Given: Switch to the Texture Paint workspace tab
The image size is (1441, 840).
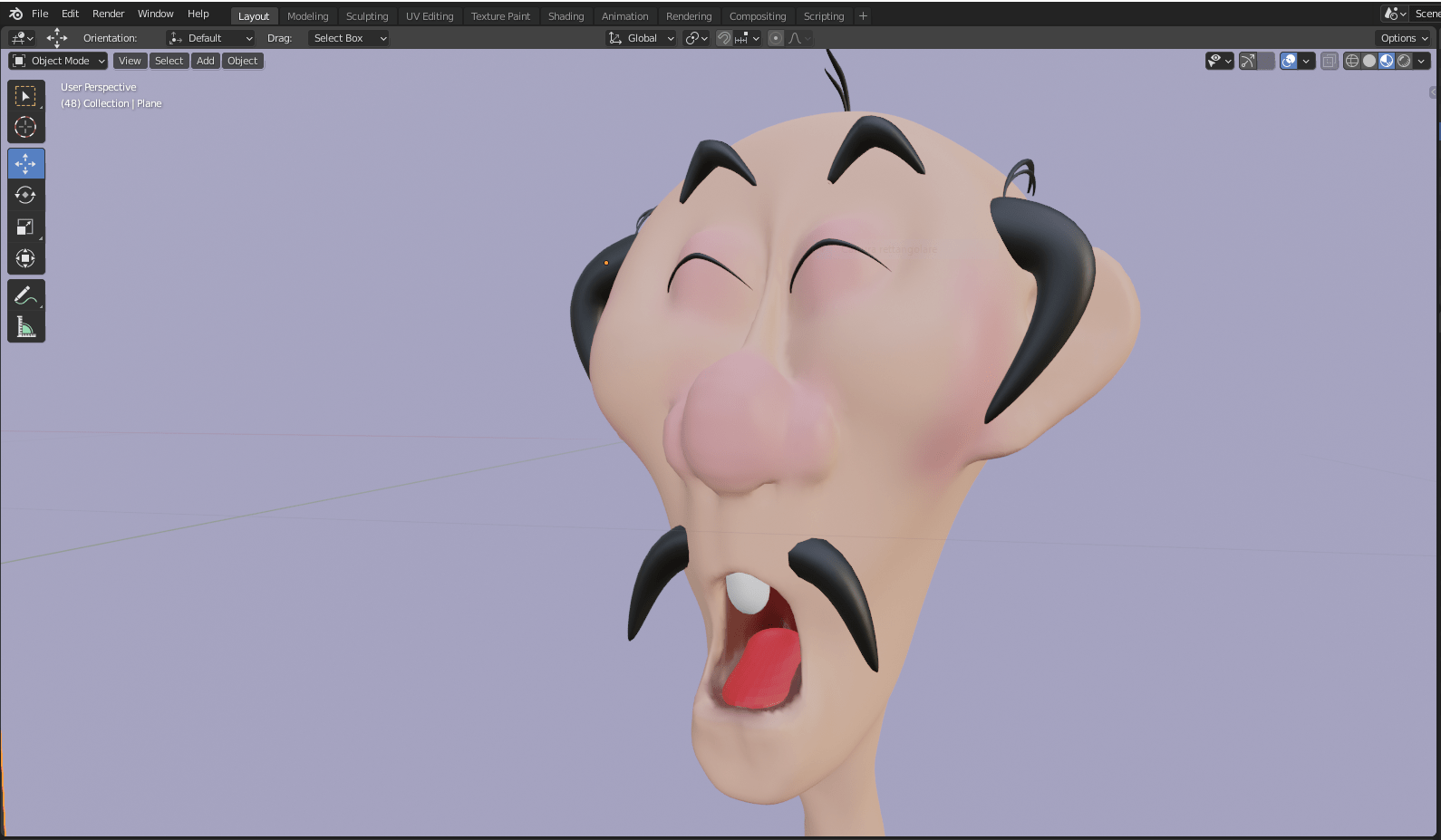Looking at the screenshot, I should [500, 16].
